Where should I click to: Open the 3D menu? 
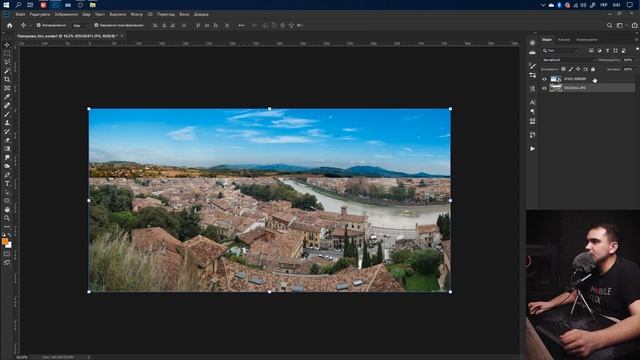click(x=150, y=14)
